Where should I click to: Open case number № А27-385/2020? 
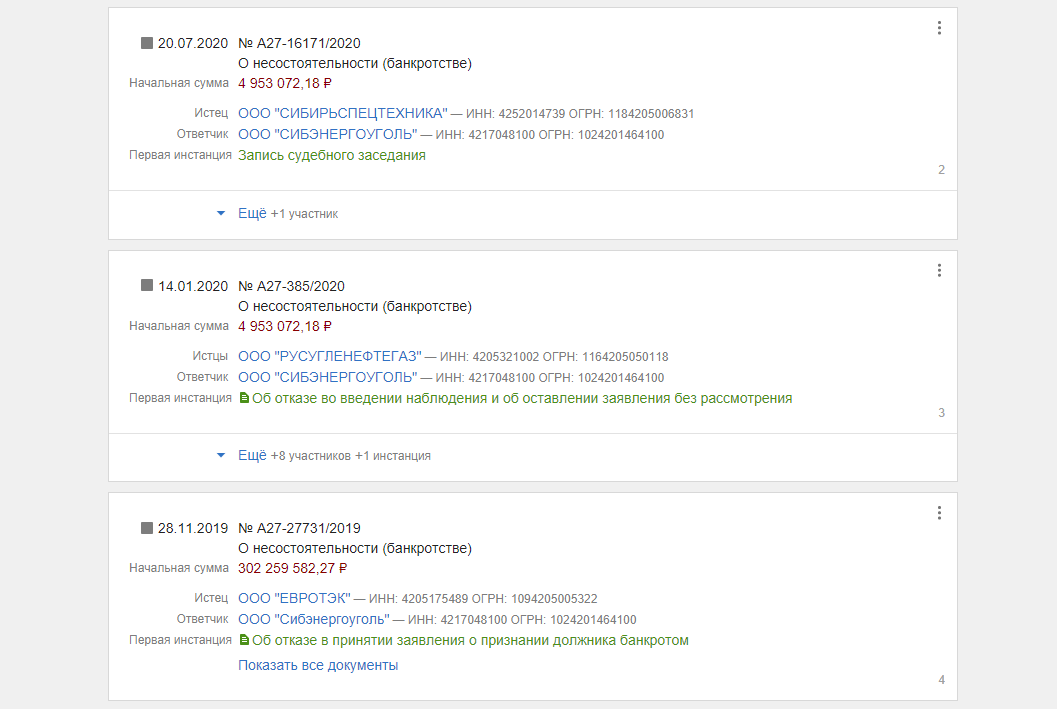click(x=301, y=286)
